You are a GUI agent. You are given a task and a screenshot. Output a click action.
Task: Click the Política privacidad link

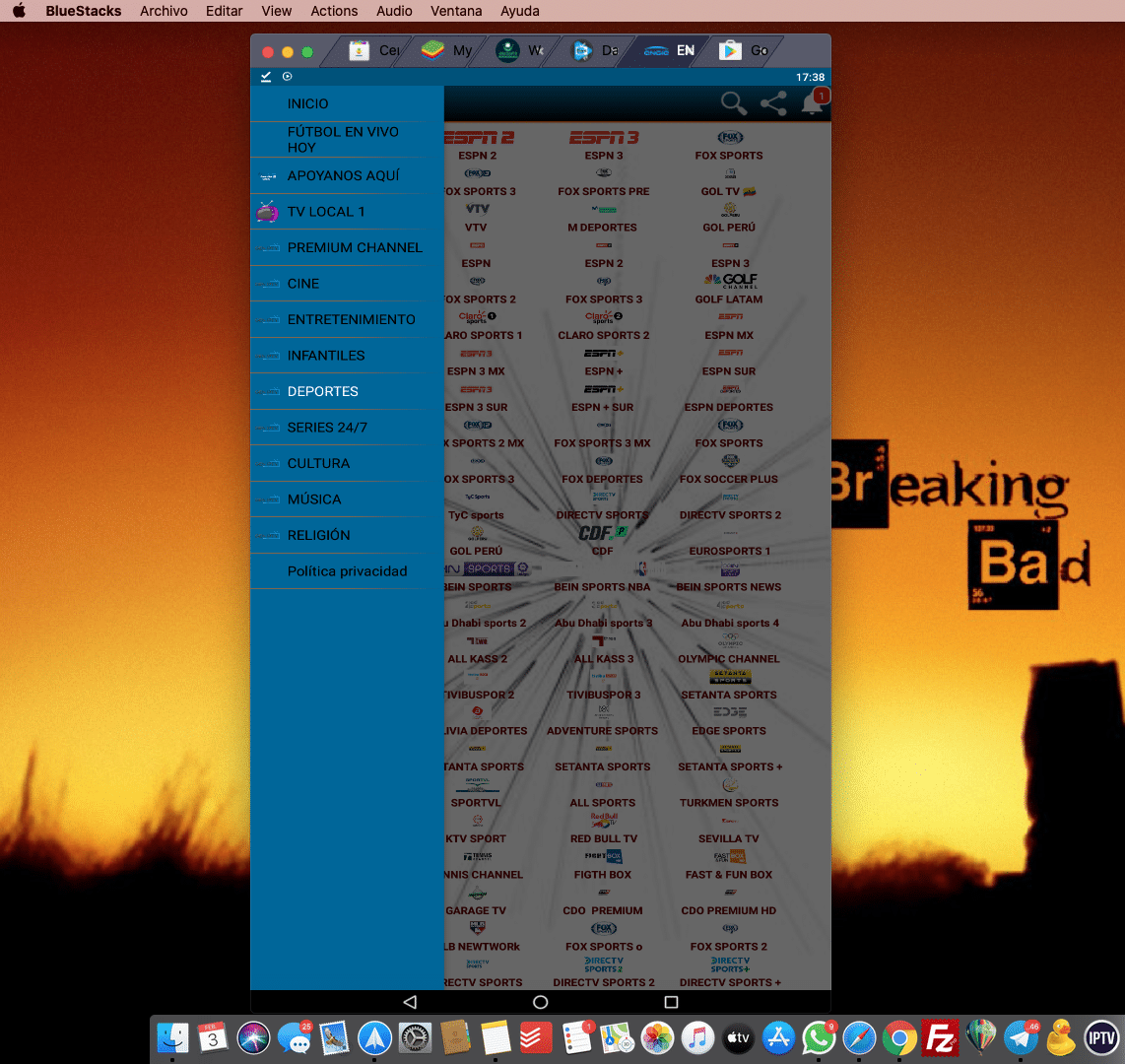(x=347, y=571)
